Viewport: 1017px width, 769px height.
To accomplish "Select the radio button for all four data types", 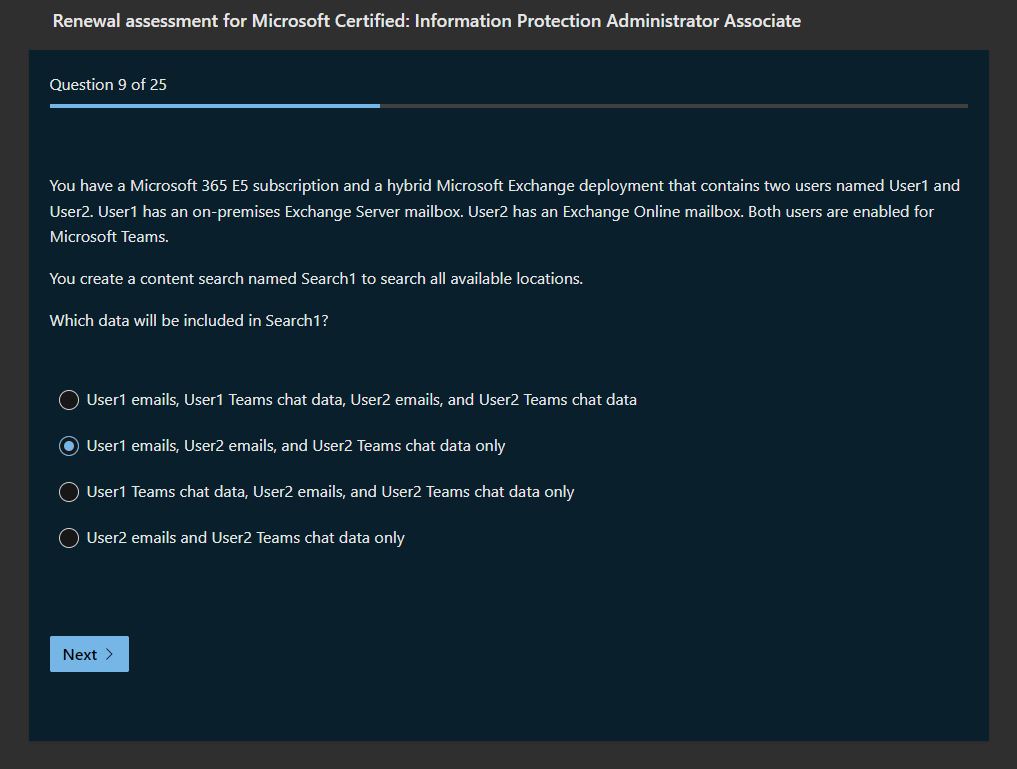I will click(69, 400).
